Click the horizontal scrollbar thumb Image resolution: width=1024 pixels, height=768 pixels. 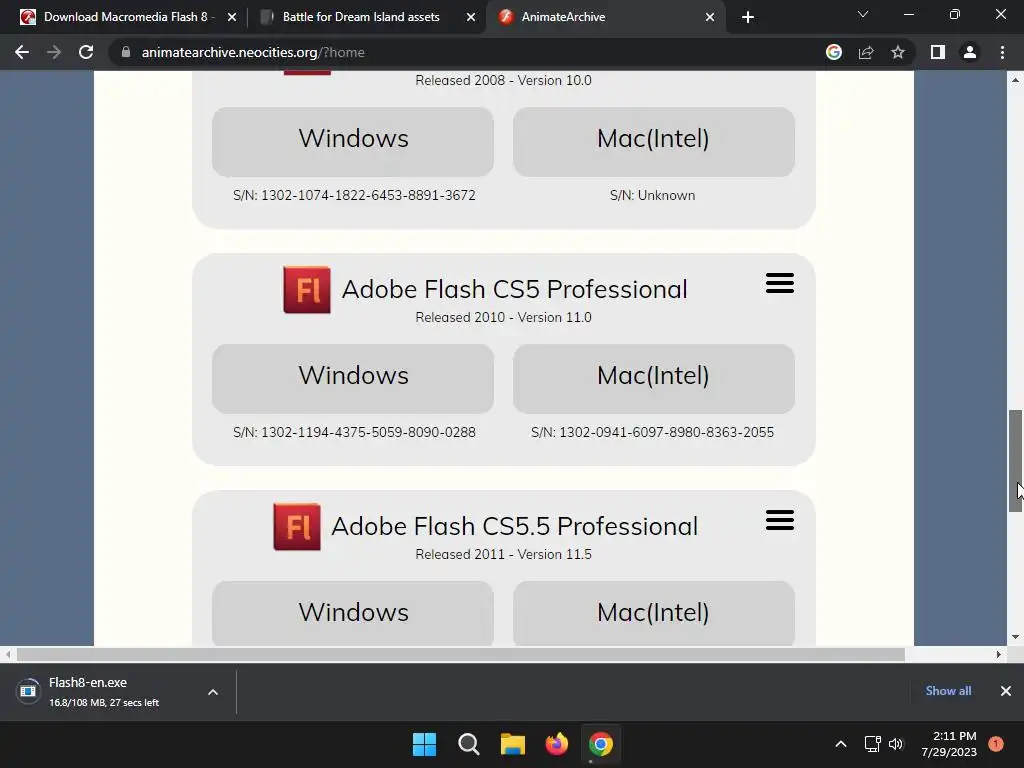coord(460,654)
